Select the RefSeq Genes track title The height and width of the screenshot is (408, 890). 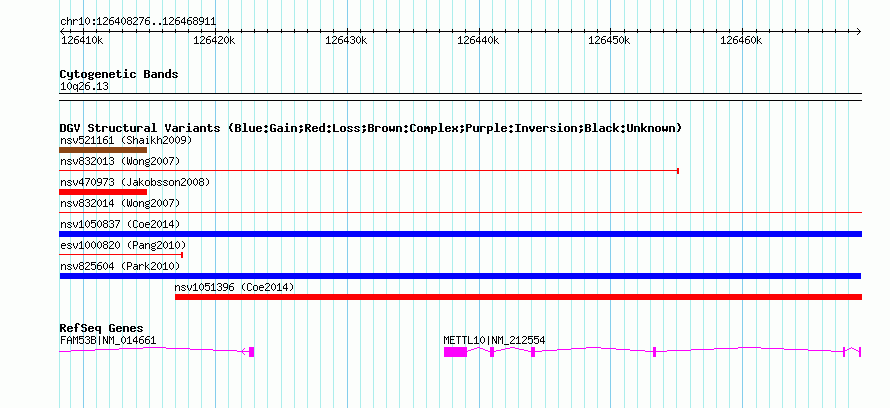(x=101, y=329)
